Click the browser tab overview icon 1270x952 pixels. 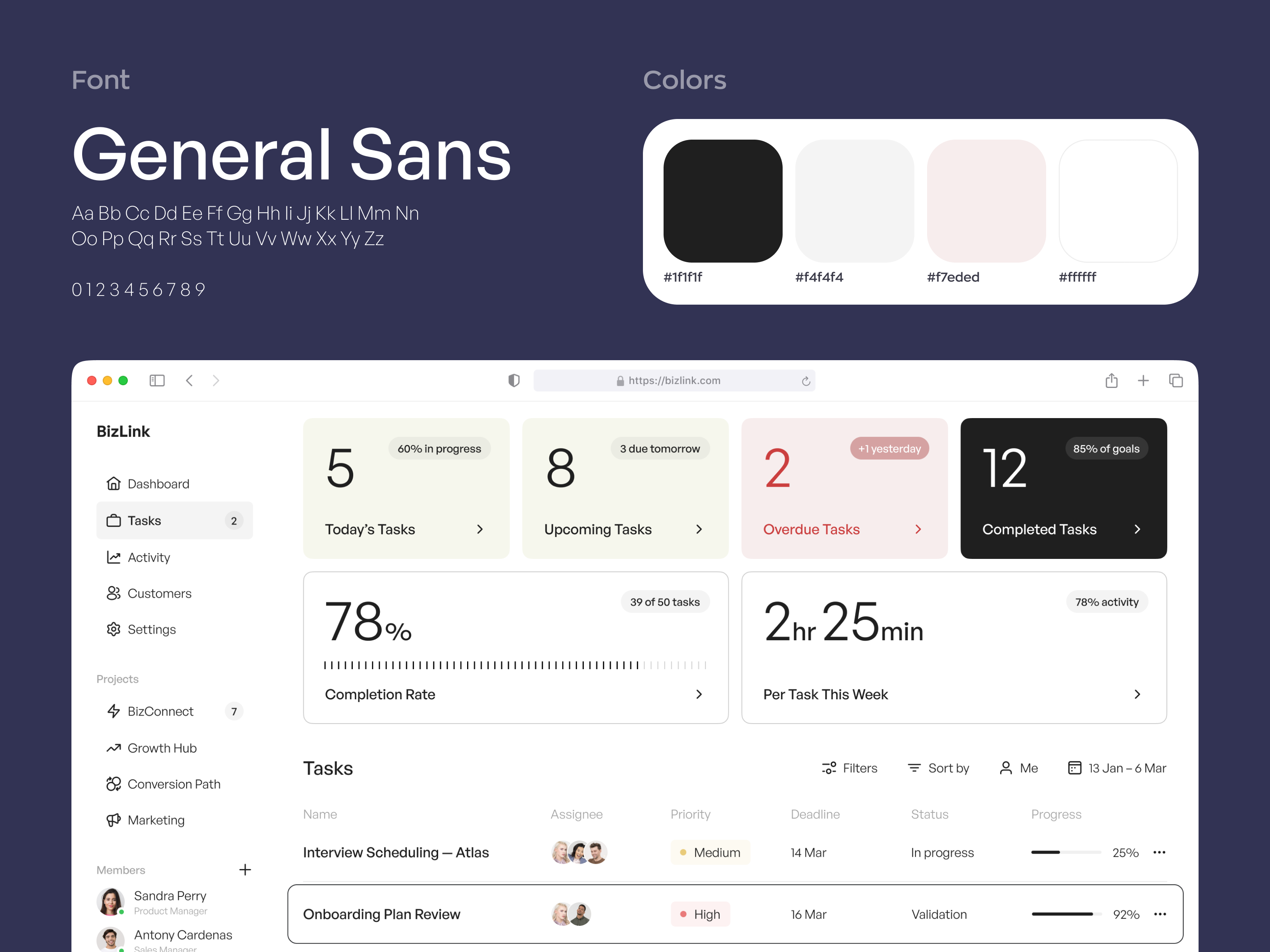coord(1175,380)
